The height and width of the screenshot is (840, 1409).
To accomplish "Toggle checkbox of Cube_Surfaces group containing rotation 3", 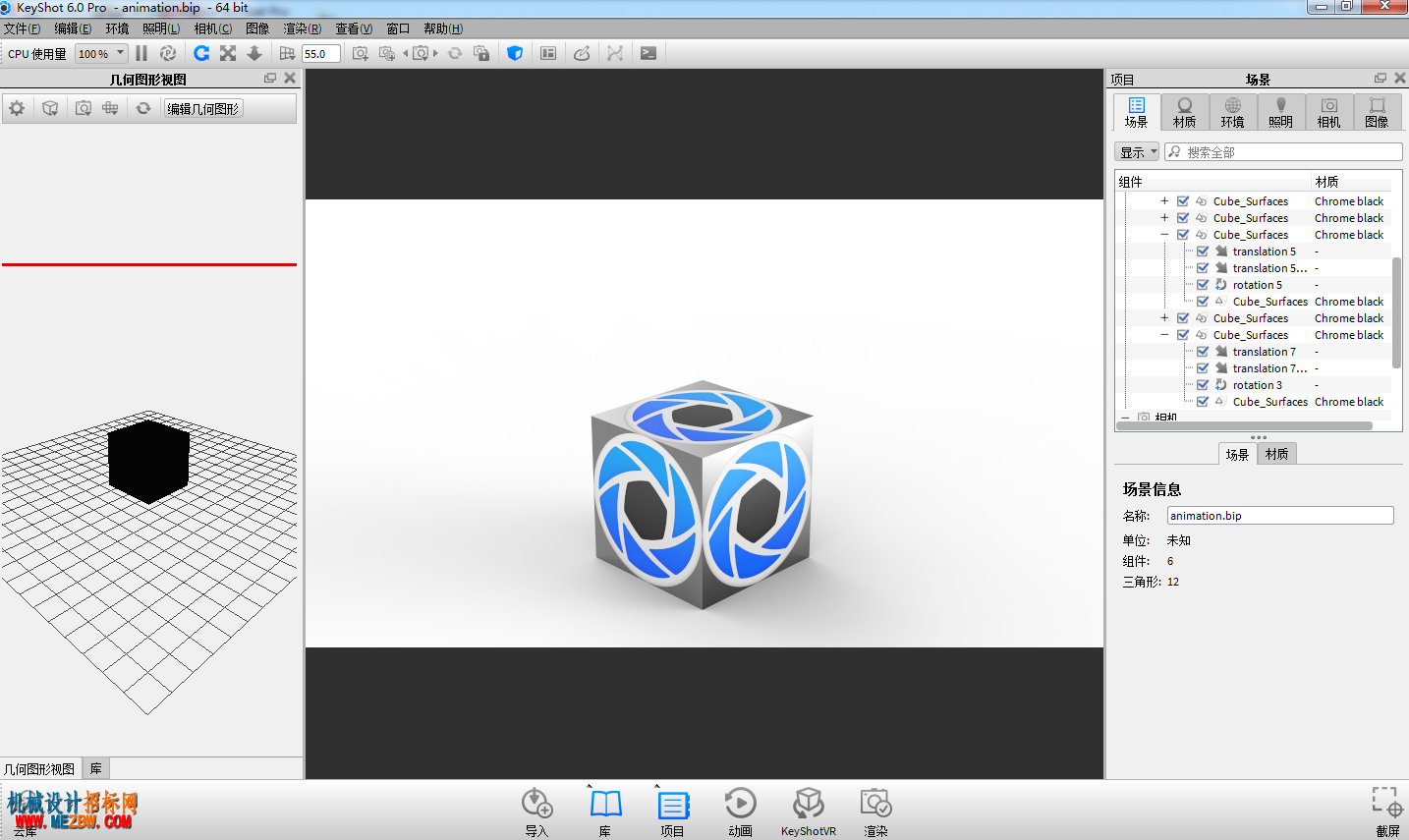I will pyautogui.click(x=1183, y=335).
